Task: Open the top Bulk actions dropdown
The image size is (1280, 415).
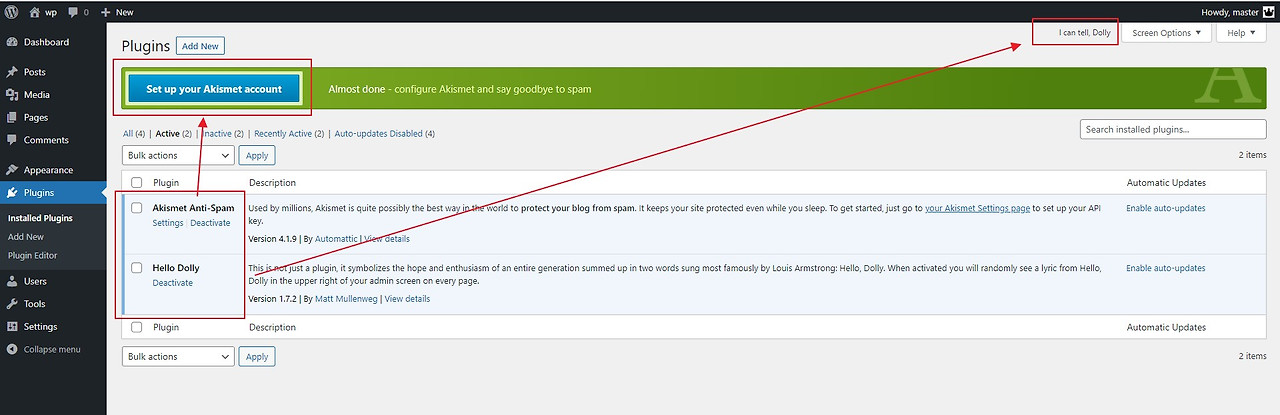Action: 178,155
